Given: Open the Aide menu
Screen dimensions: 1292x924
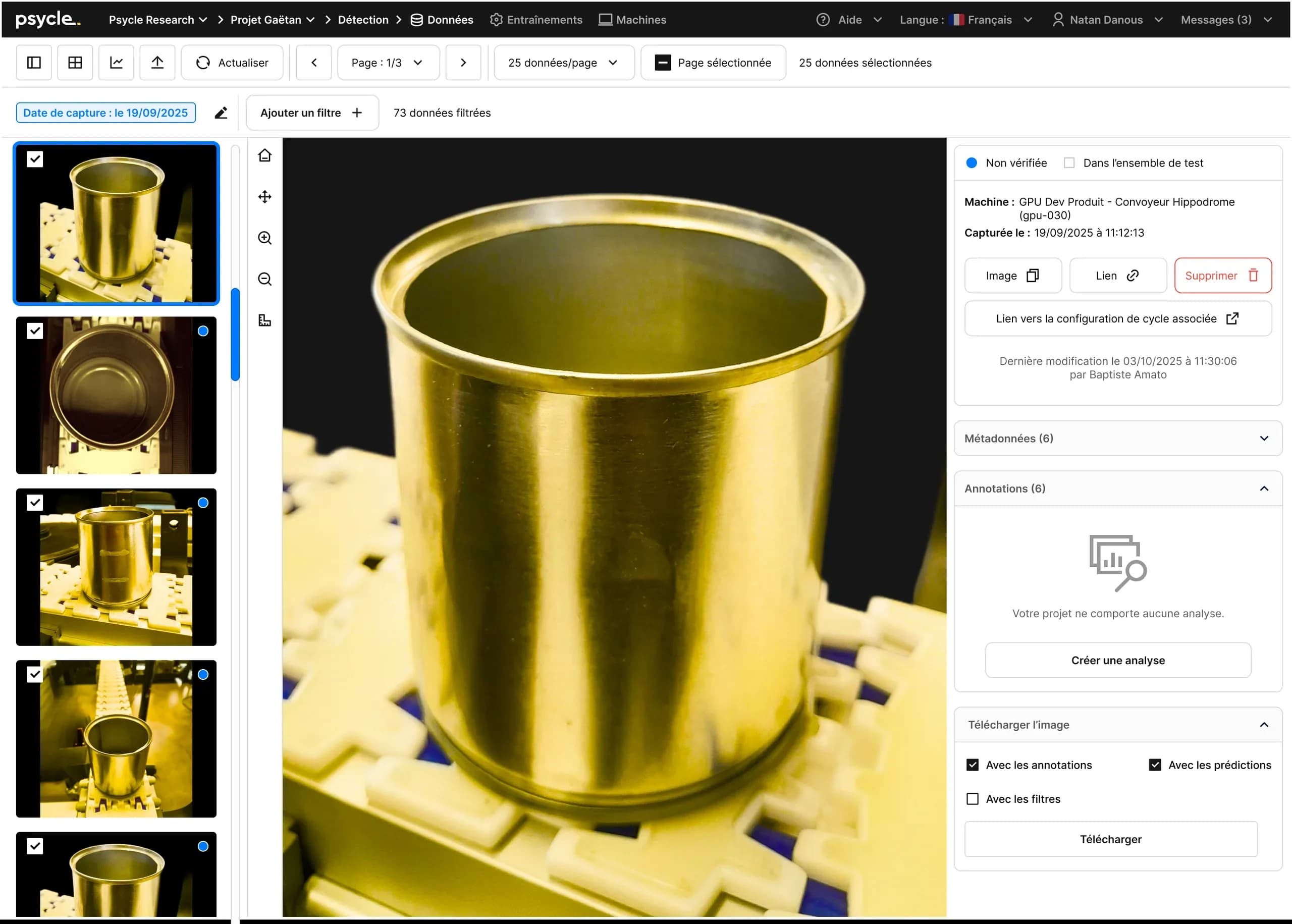Looking at the screenshot, I should pos(849,20).
